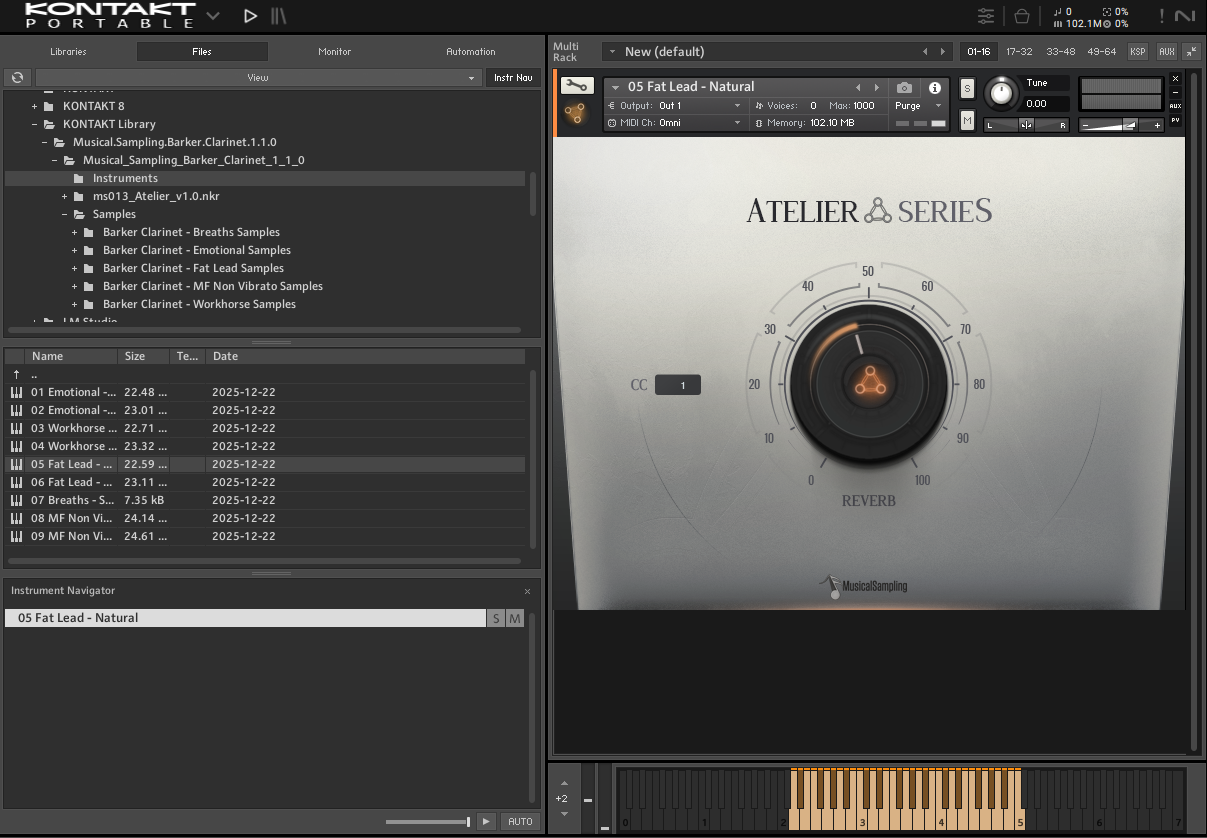Click the Instr Nav button
Viewport: 1207px width, 838px height.
tap(513, 78)
